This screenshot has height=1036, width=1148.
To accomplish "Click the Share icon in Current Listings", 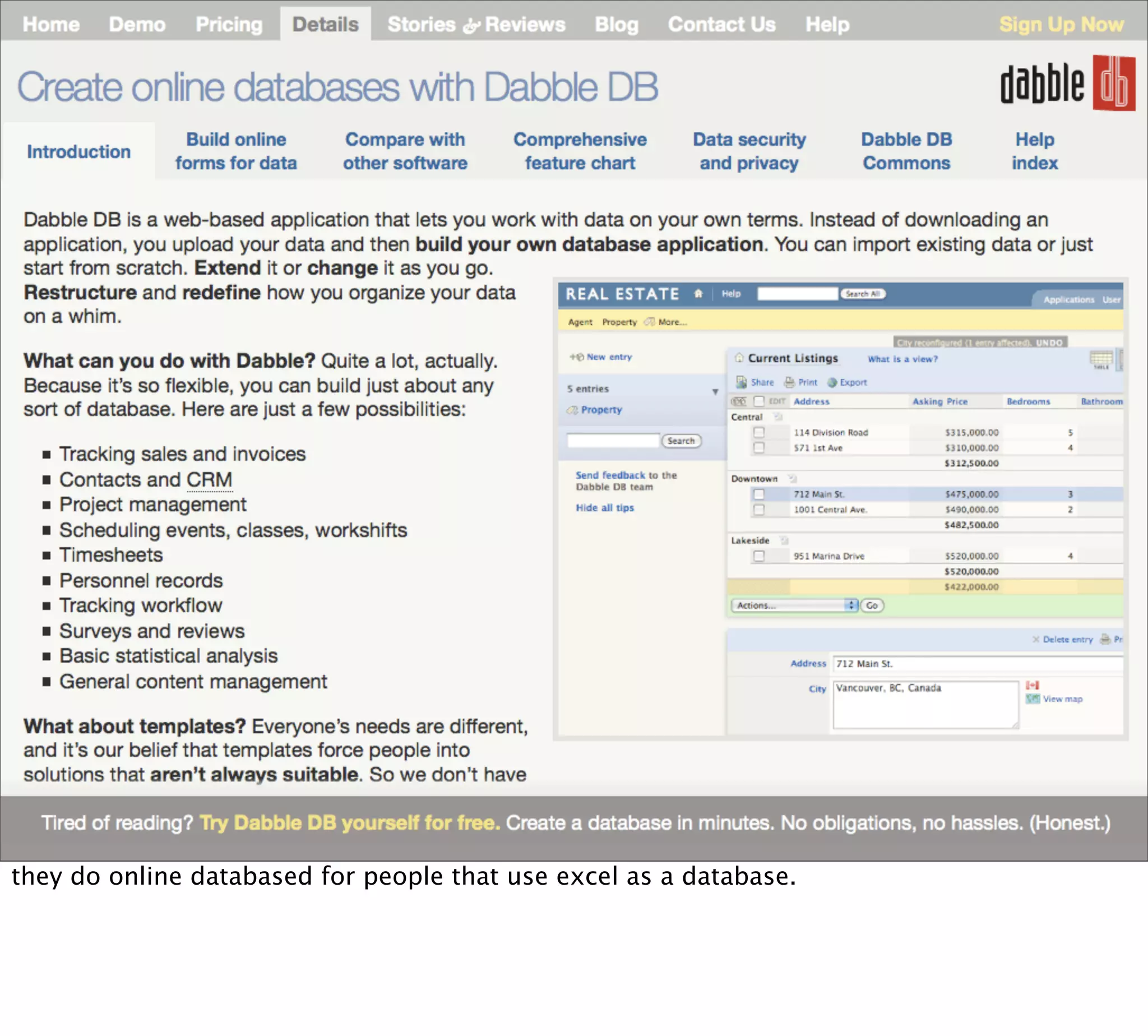I will coord(741,382).
